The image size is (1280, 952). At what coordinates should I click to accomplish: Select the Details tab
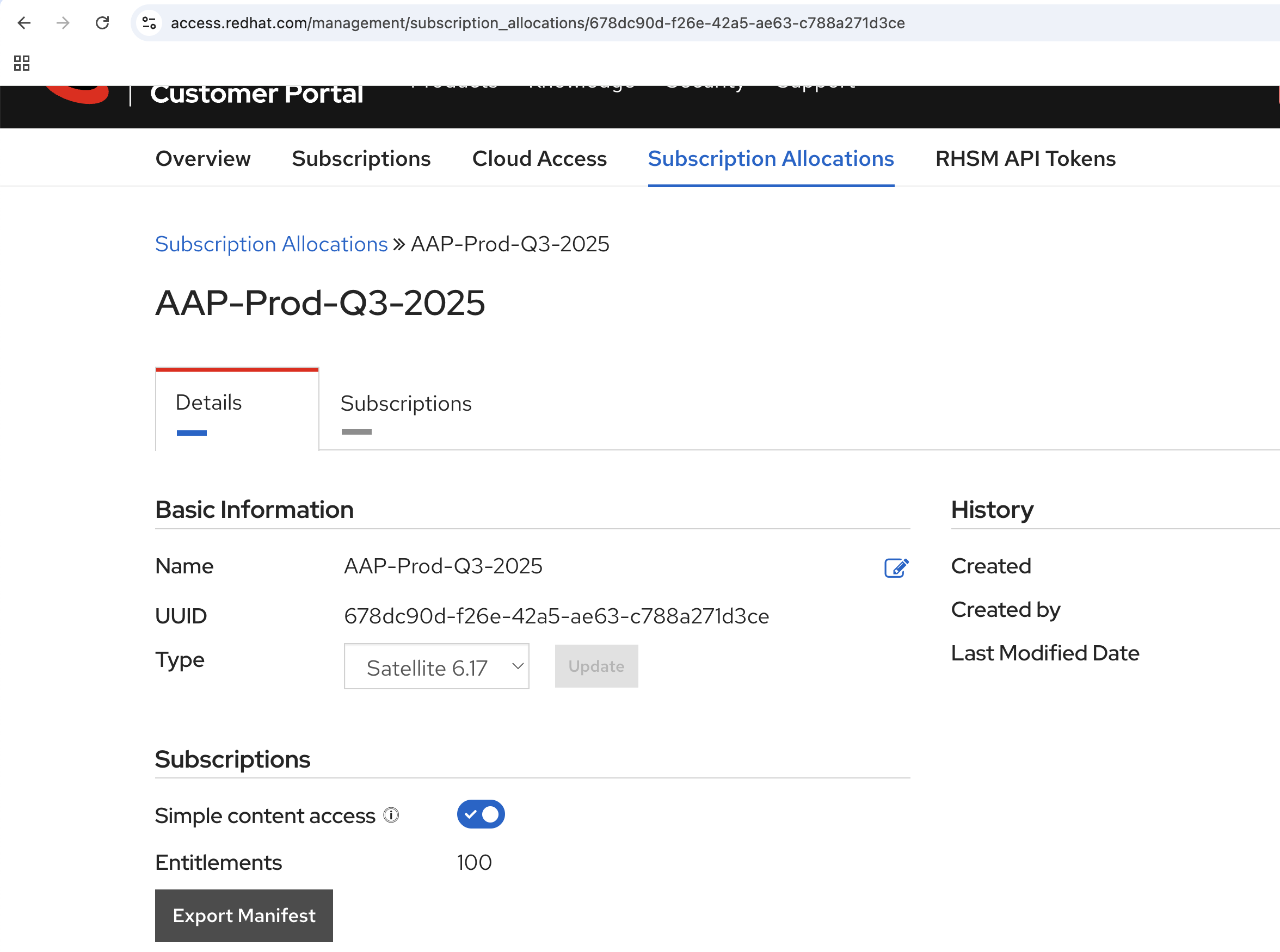(237, 409)
